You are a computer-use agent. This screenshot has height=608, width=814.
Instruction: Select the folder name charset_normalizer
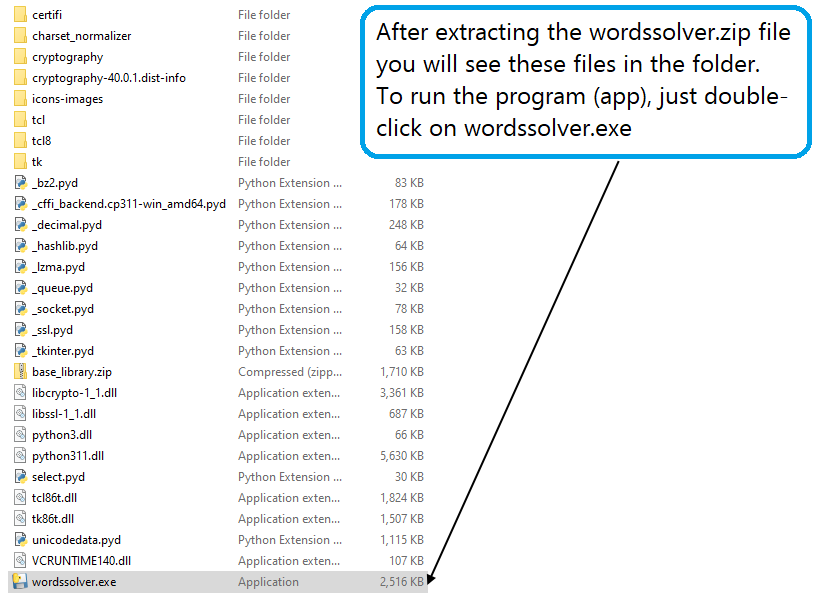[x=82, y=36]
